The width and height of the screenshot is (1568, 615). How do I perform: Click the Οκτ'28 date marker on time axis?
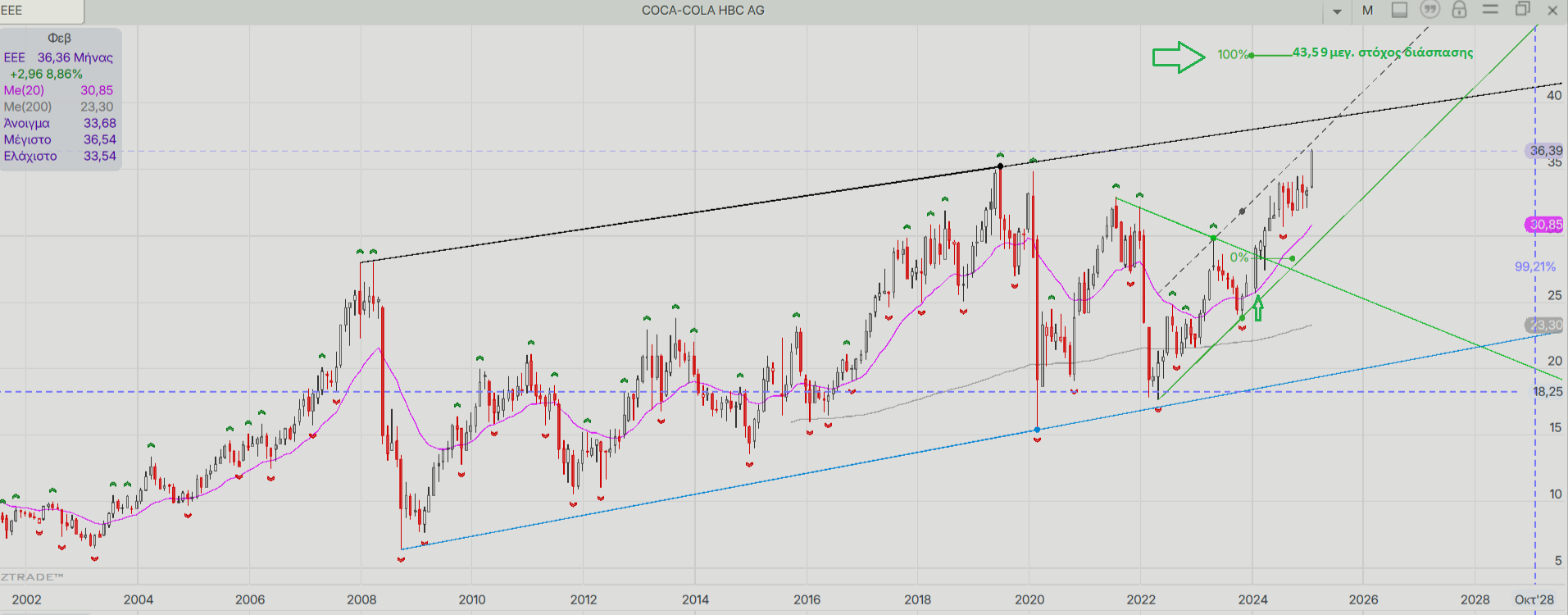click(1534, 599)
